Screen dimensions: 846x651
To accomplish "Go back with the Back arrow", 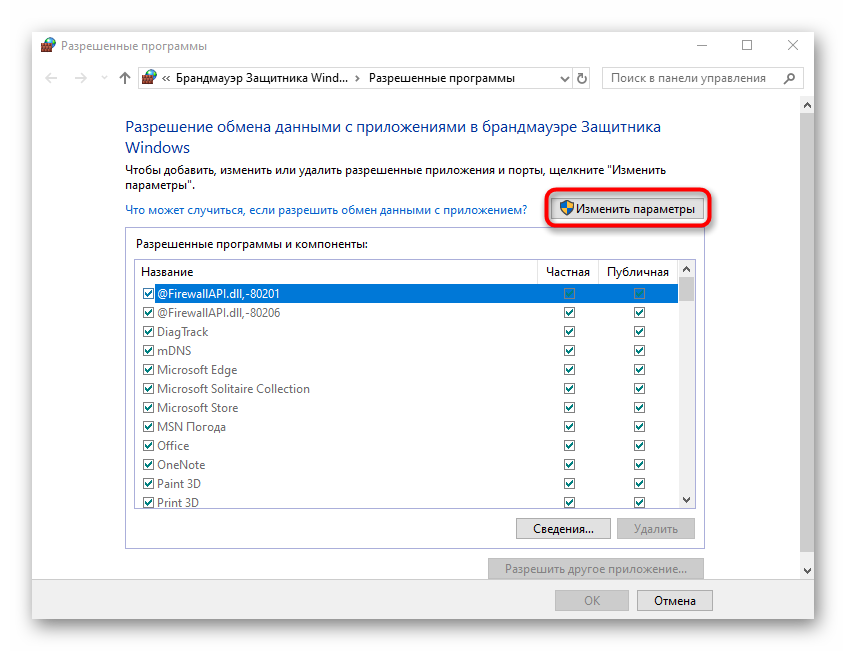I will [x=51, y=78].
